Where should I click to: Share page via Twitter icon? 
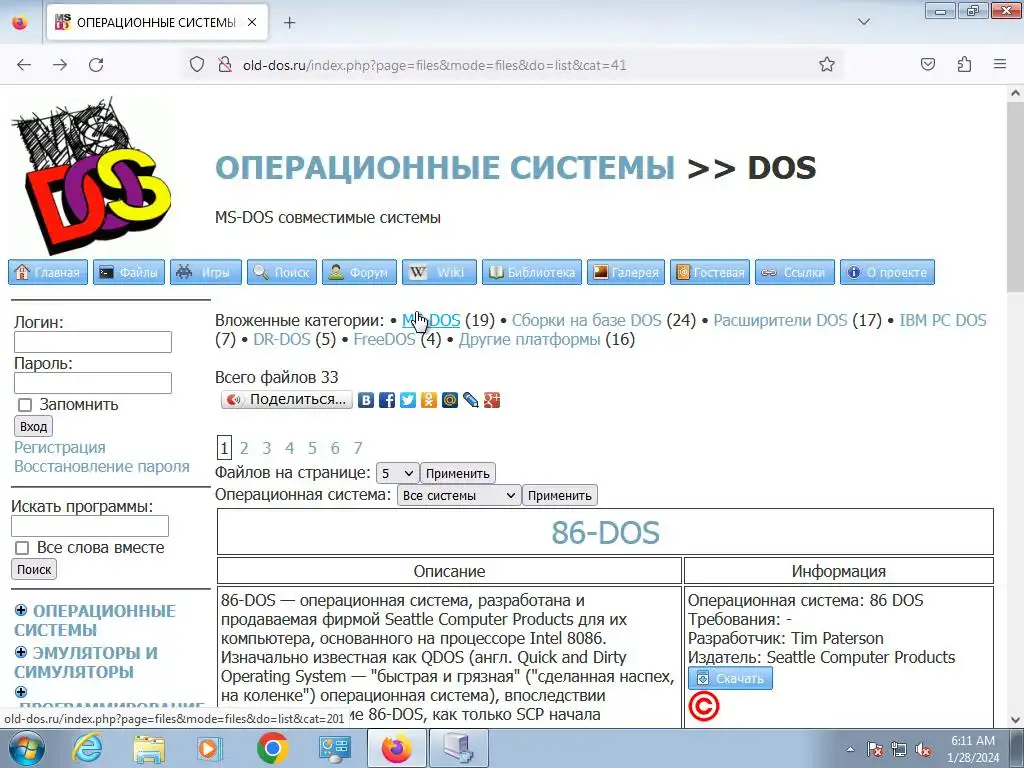(408, 400)
